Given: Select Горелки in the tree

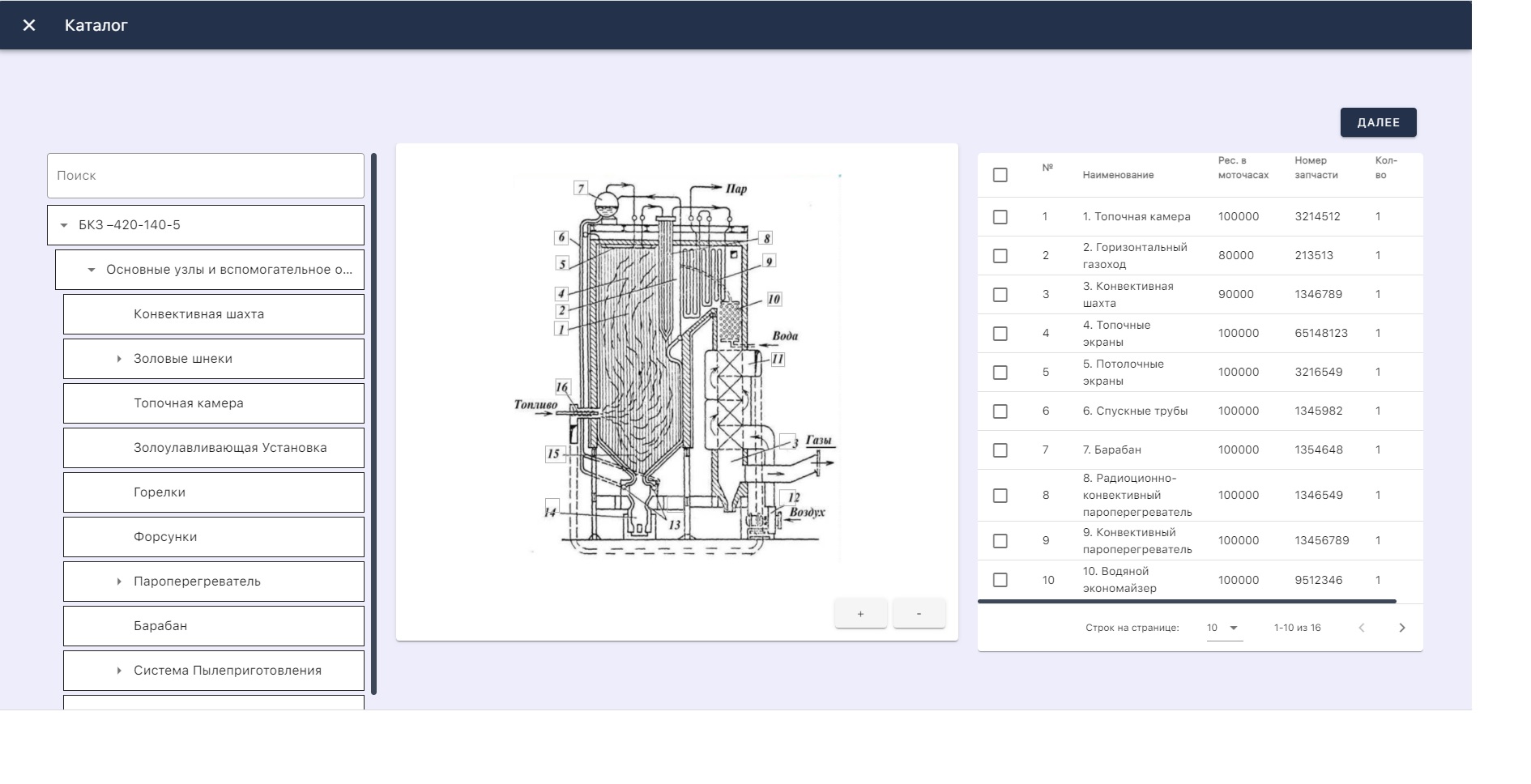Looking at the screenshot, I should [x=214, y=492].
